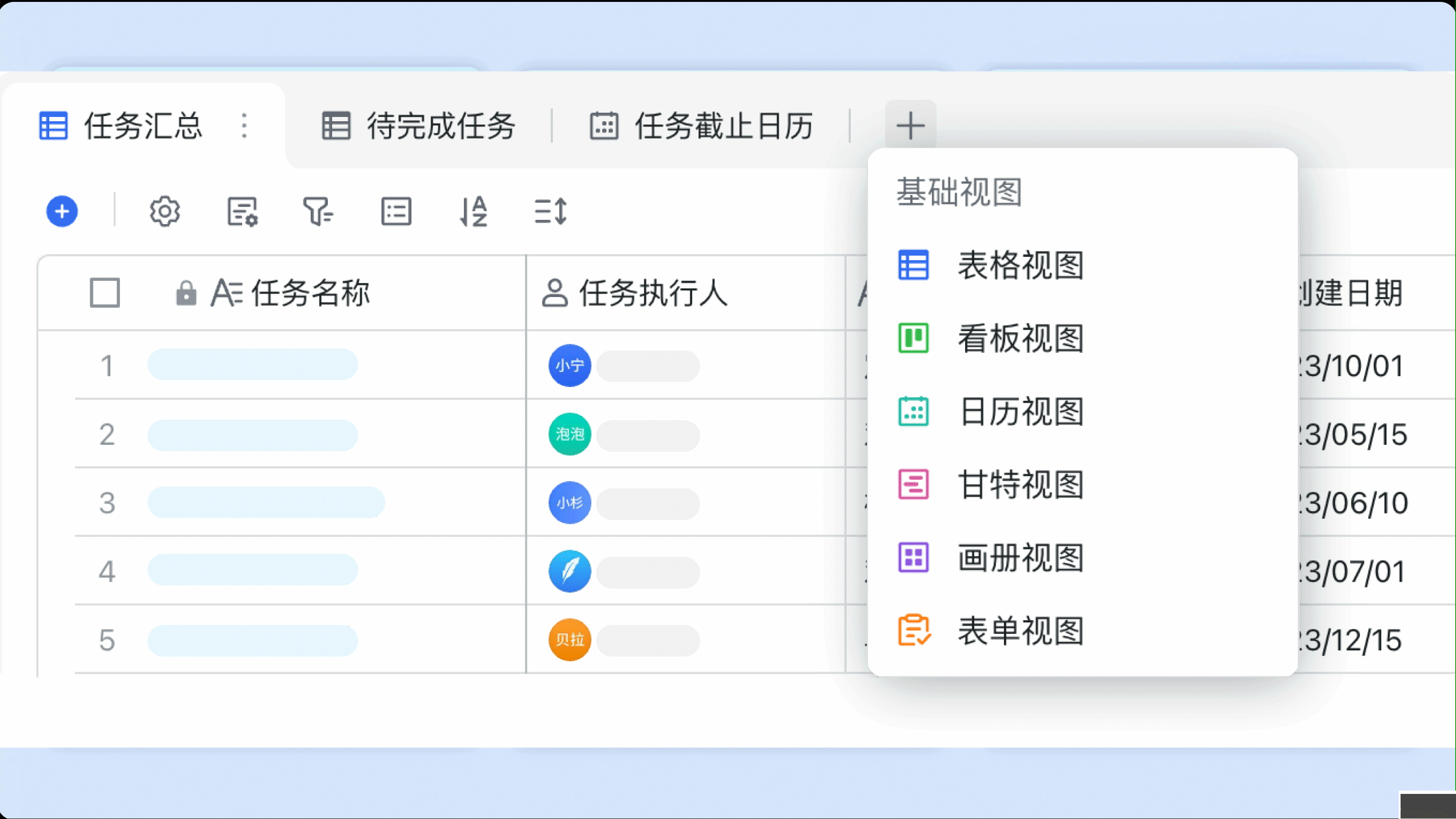Click the filter icon in the toolbar
Screen dimensions: 1456x819
tap(319, 212)
